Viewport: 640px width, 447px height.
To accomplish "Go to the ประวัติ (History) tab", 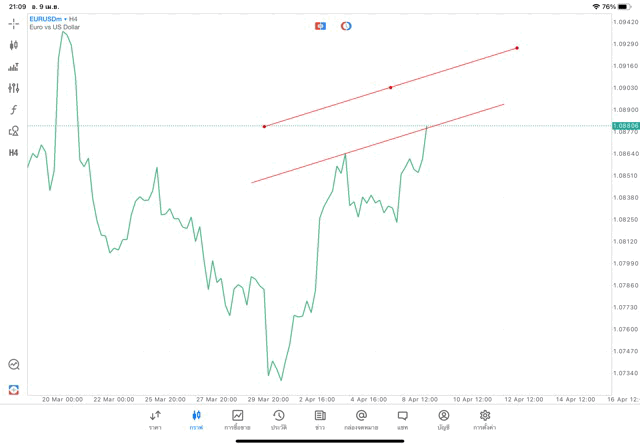I will [x=279, y=420].
